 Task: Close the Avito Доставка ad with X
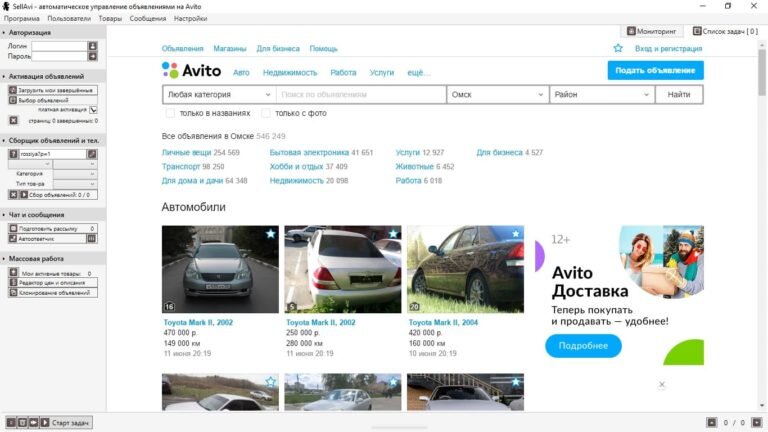point(662,384)
